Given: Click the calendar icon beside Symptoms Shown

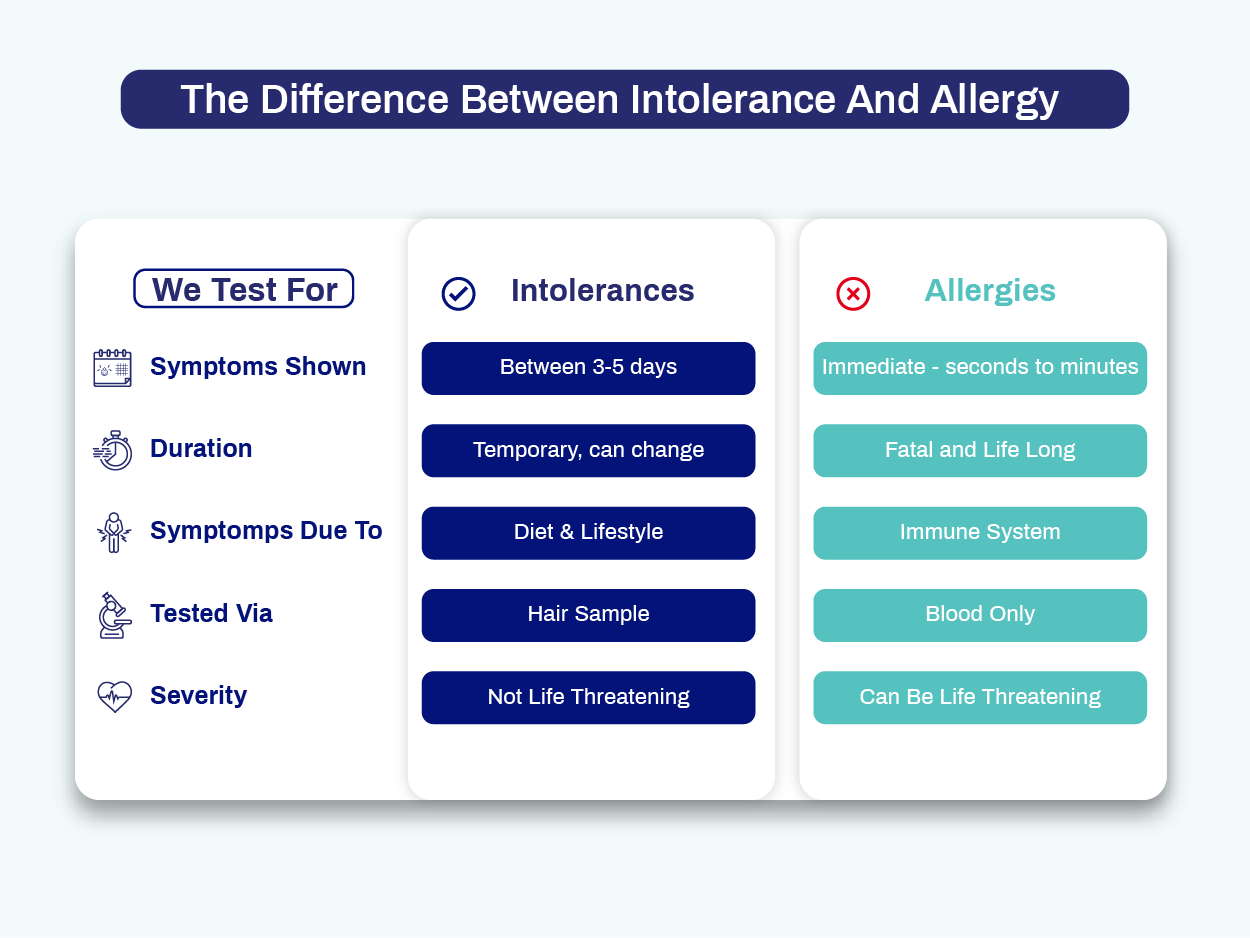Looking at the screenshot, I should pos(112,368).
